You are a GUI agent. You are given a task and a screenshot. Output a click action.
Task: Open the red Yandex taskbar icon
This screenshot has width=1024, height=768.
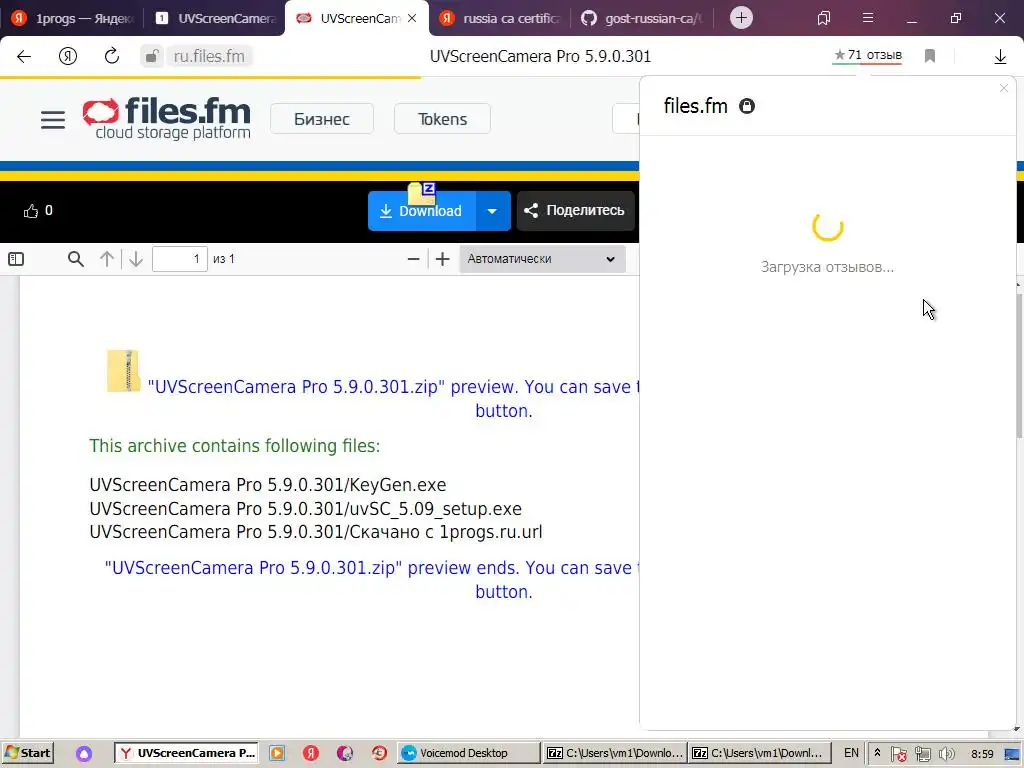pyautogui.click(x=311, y=753)
